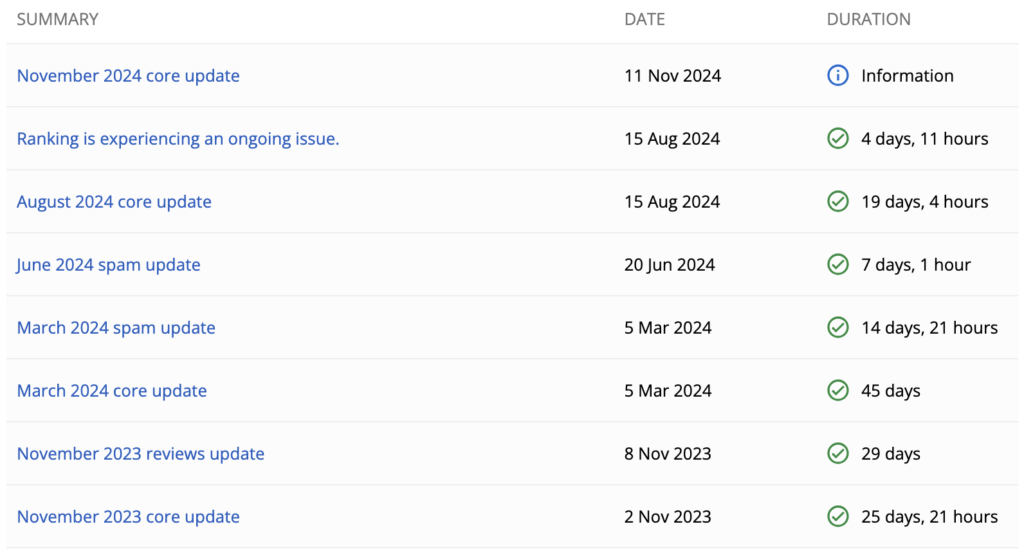Open November 2023 reviews update link
The height and width of the screenshot is (558, 1024).
pyautogui.click(x=140, y=454)
